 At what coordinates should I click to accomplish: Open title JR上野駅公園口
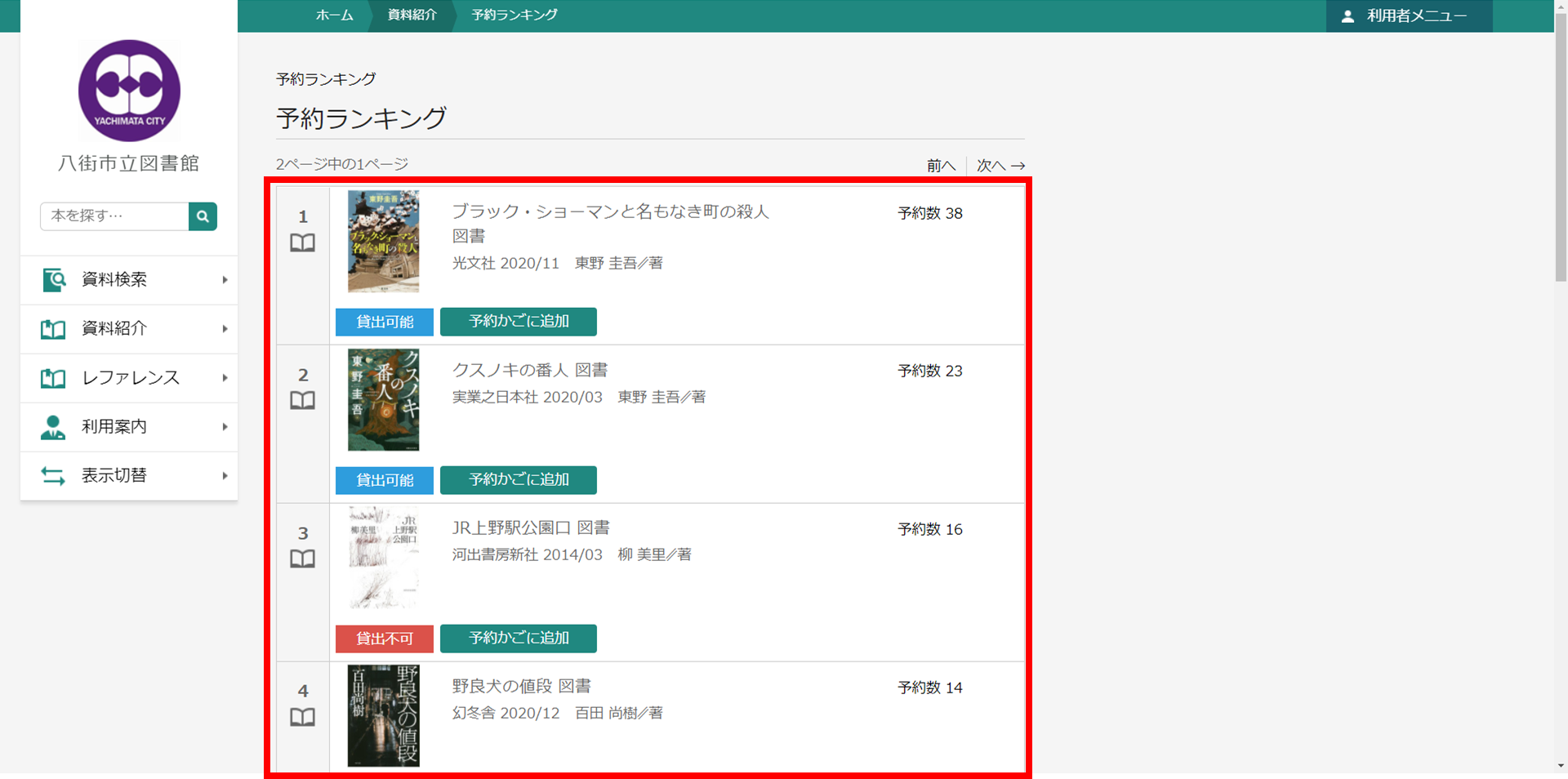point(511,528)
